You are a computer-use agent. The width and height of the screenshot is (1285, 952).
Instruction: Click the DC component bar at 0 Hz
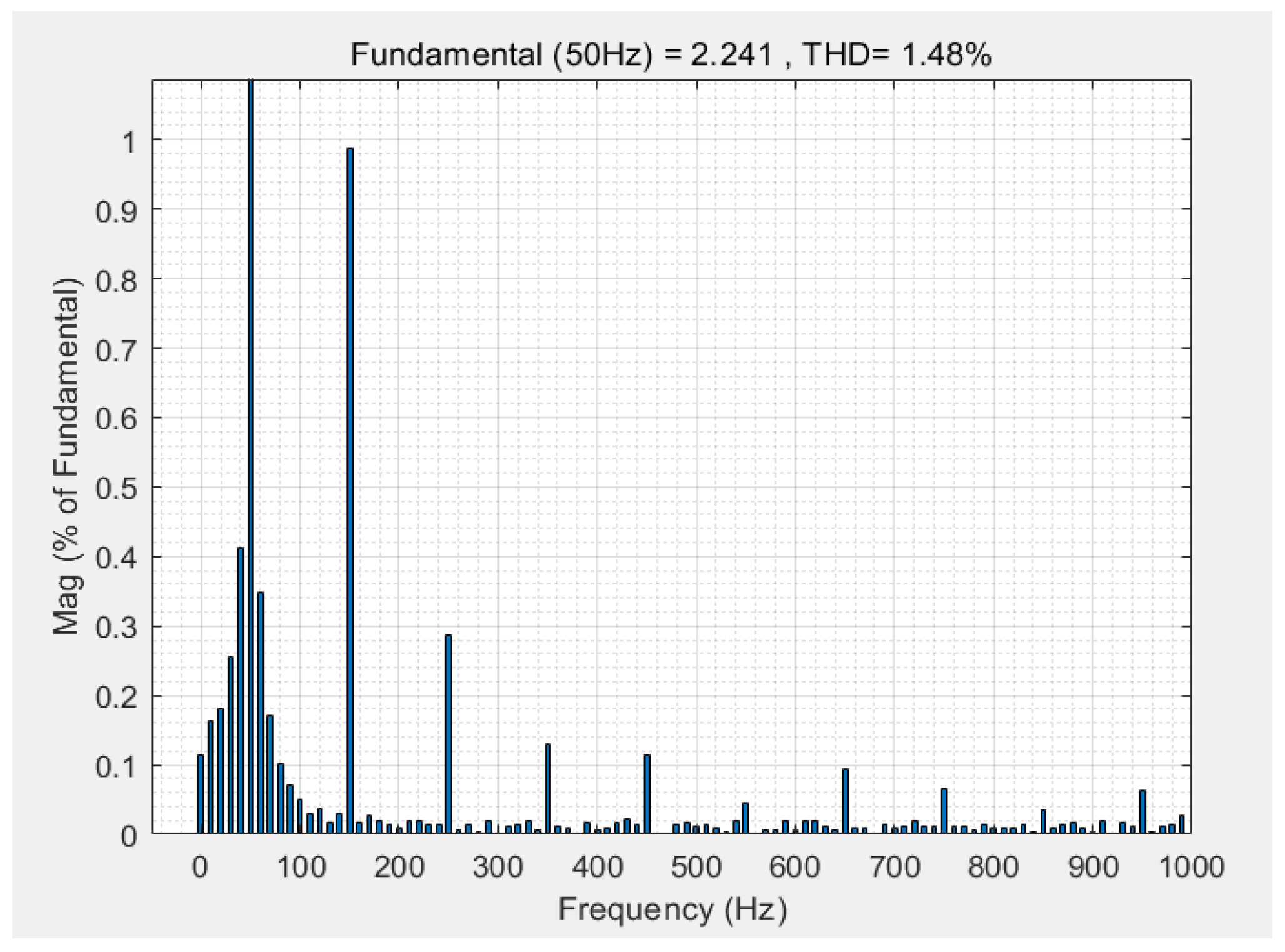coord(201,794)
